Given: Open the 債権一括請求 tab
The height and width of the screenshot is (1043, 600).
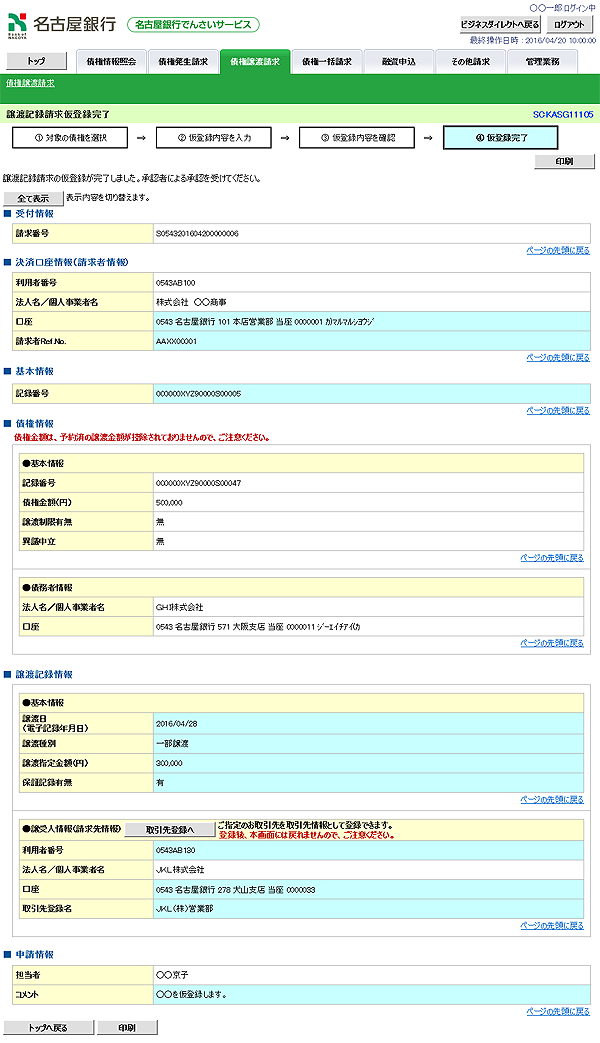Looking at the screenshot, I should coord(327,62).
